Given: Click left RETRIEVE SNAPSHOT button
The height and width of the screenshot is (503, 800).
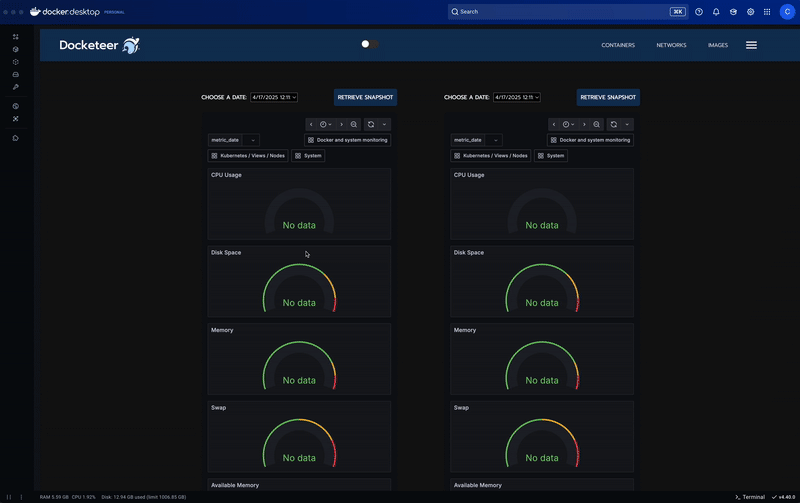Looking at the screenshot, I should [365, 97].
